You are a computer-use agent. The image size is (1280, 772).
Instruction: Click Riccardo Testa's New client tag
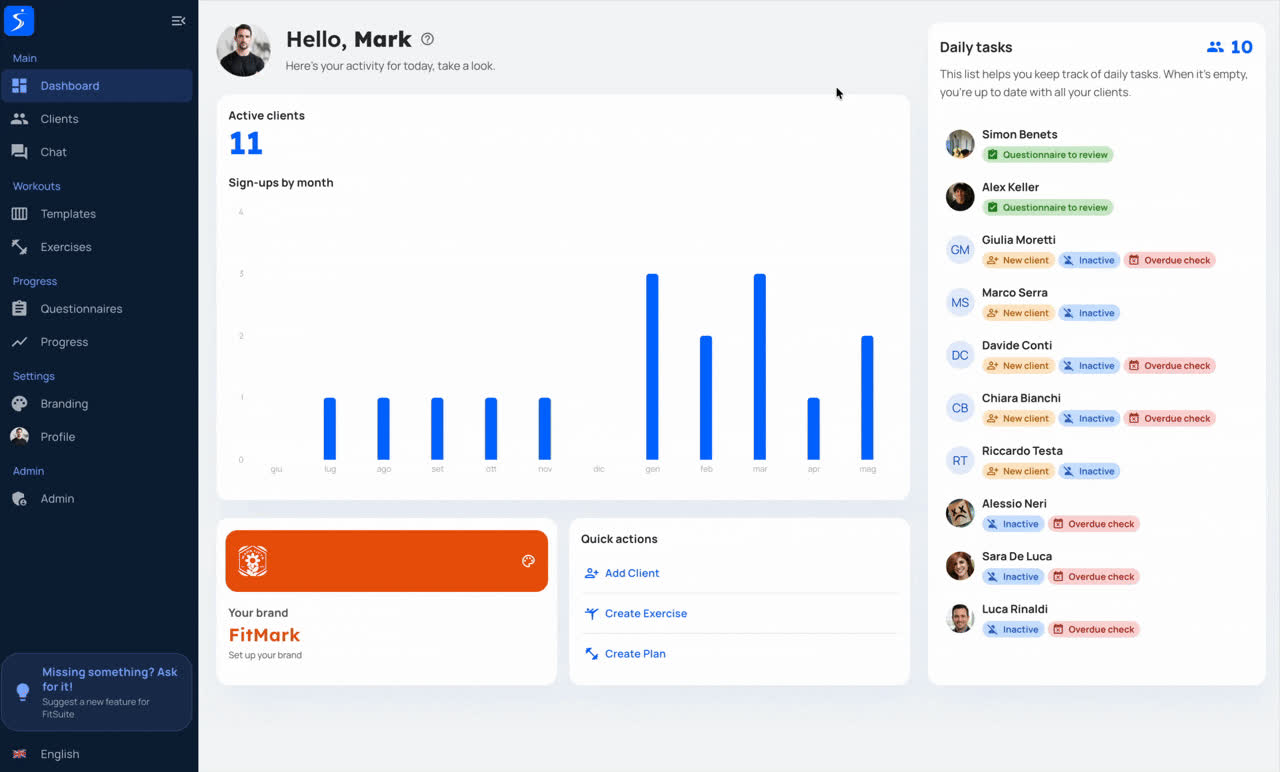coord(1018,471)
